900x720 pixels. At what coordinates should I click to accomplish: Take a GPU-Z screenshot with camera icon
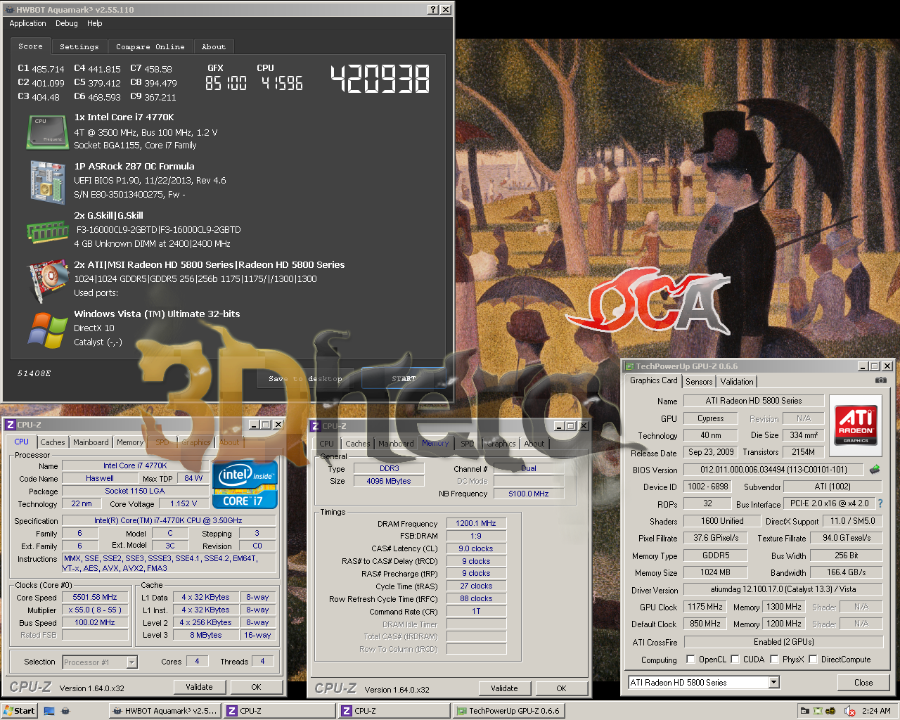coord(880,381)
